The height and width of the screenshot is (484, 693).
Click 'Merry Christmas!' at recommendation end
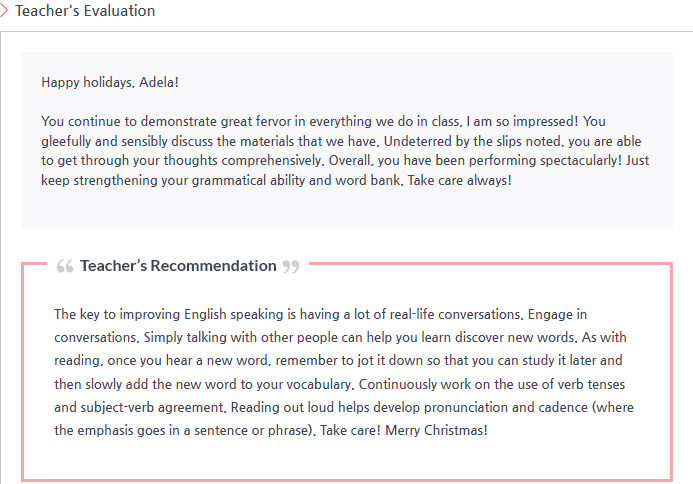(x=436, y=431)
